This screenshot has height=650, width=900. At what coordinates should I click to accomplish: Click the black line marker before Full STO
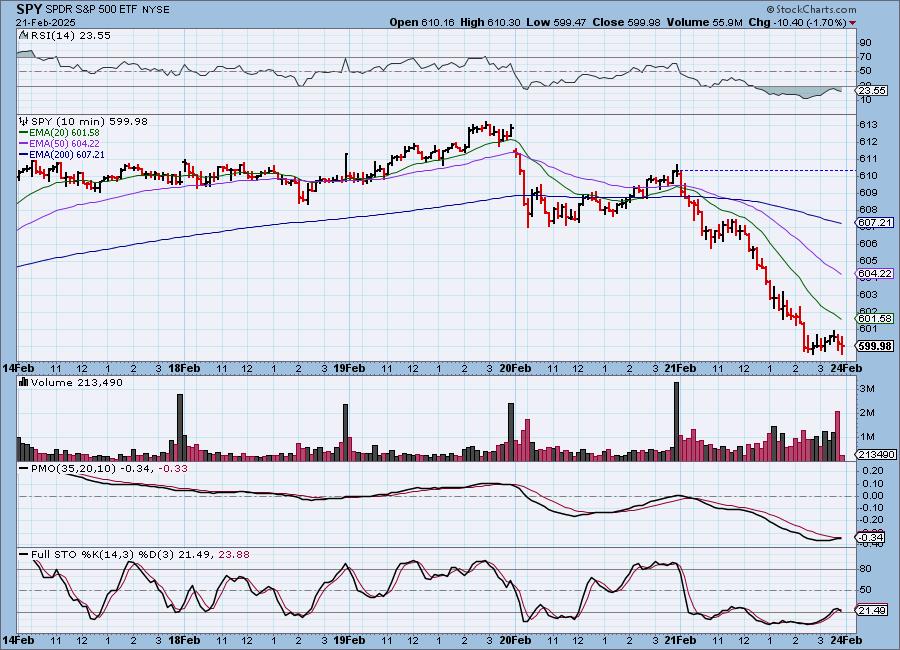point(24,555)
